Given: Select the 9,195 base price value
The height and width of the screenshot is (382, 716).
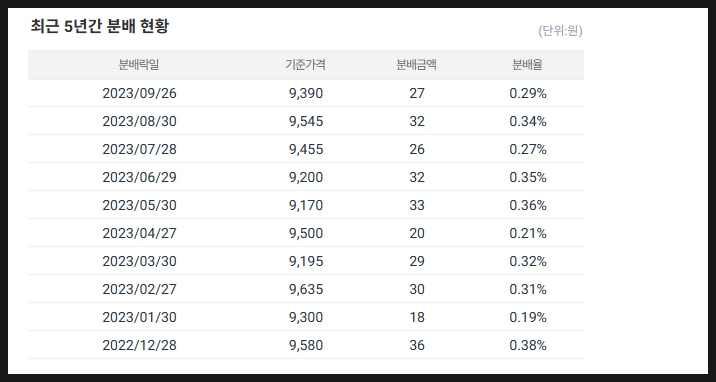Looking at the screenshot, I should tap(306, 261).
